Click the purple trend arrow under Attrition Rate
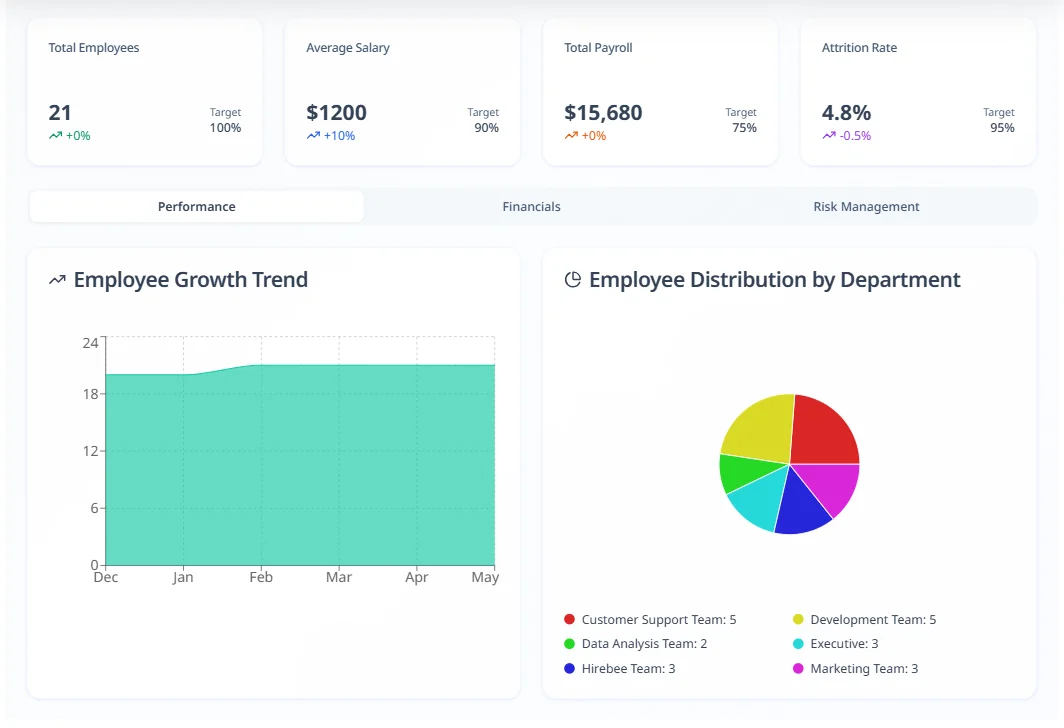This screenshot has width=1064, height=728. coord(829,136)
